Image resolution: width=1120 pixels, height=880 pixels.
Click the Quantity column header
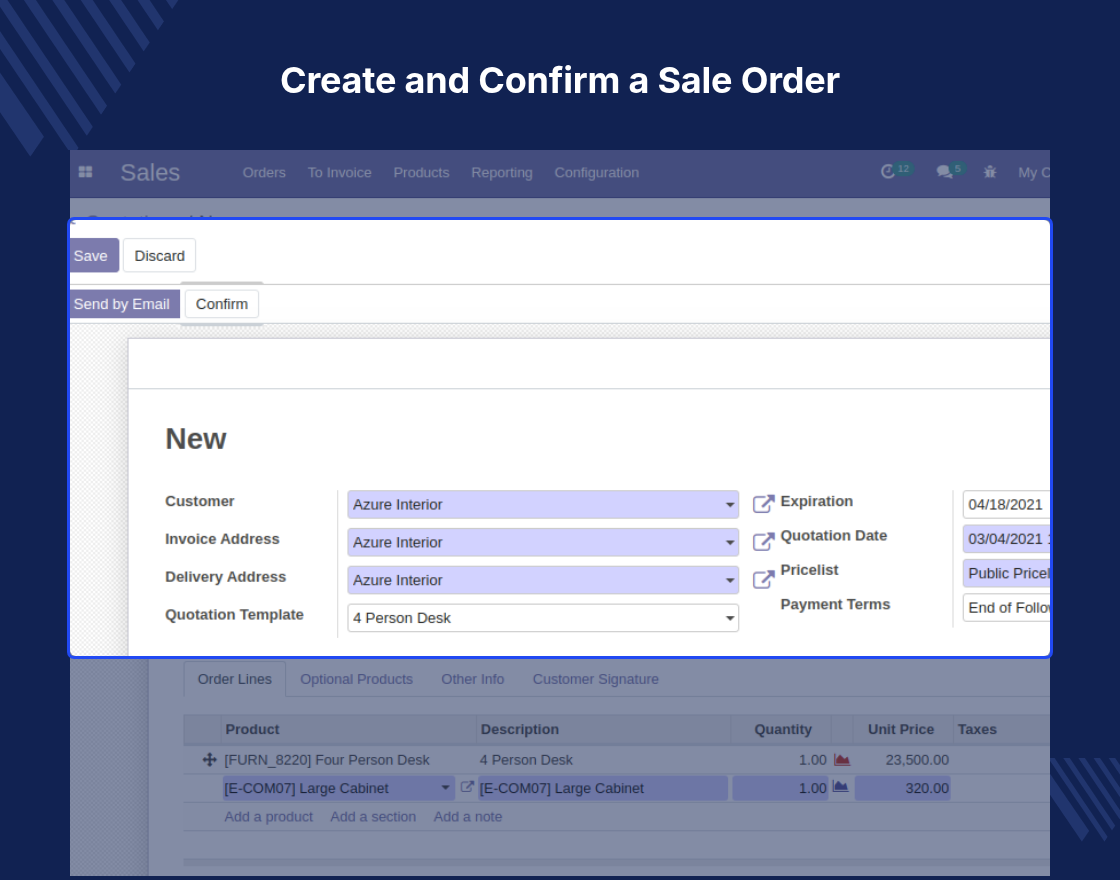pos(783,729)
